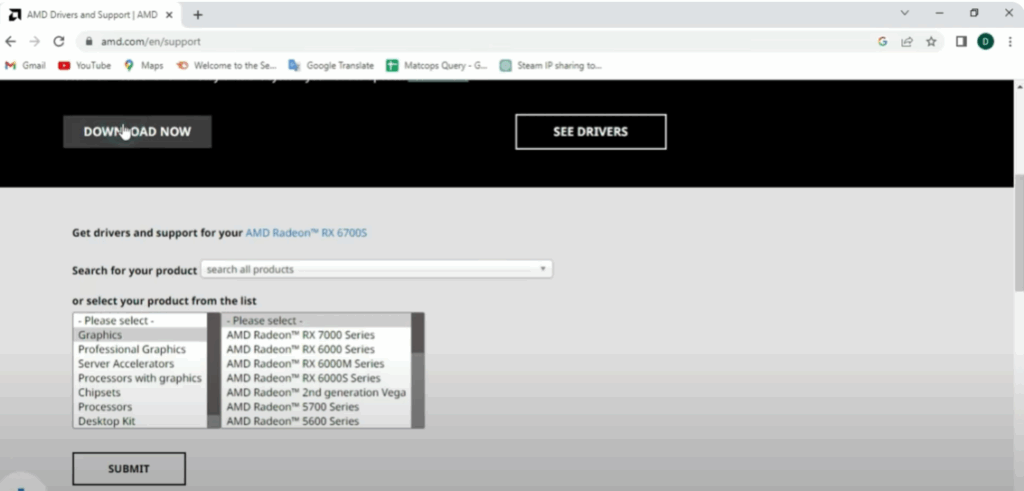Open Steam IP sharing bookmark
The width and height of the screenshot is (1024, 491).
pos(551,65)
